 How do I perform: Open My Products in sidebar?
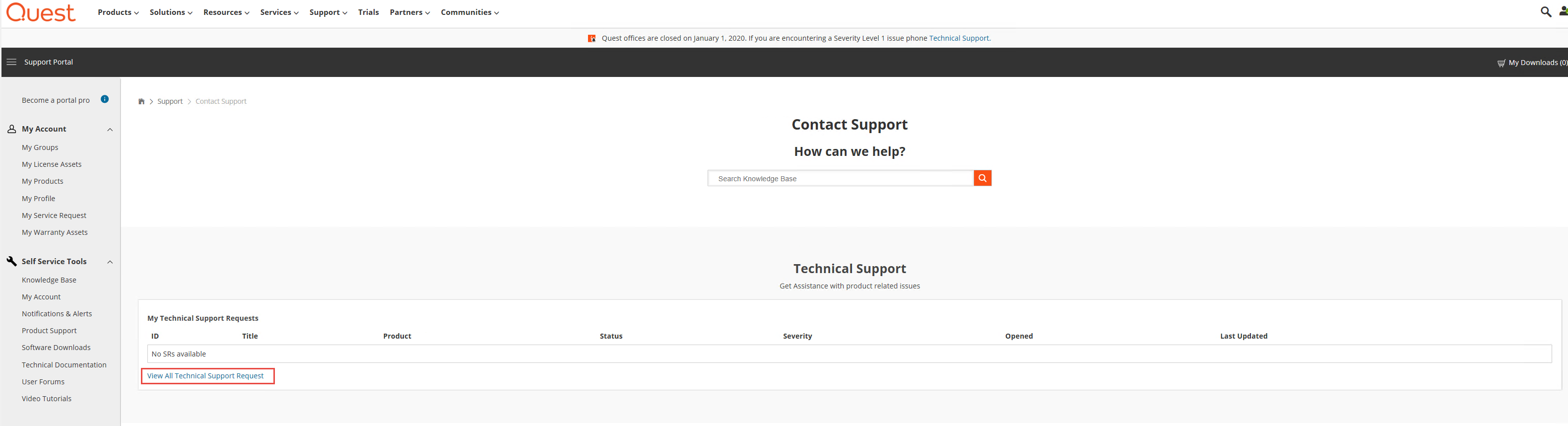43,182
